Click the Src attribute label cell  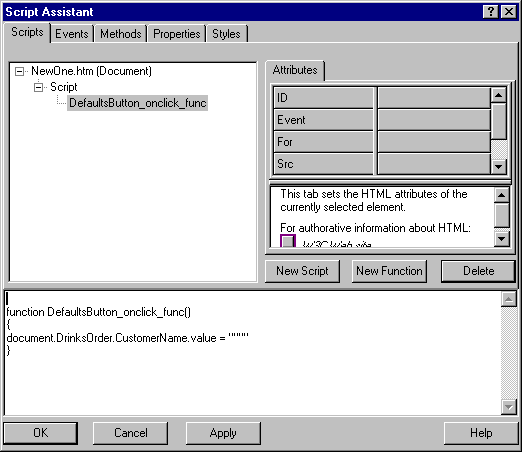click(x=323, y=164)
